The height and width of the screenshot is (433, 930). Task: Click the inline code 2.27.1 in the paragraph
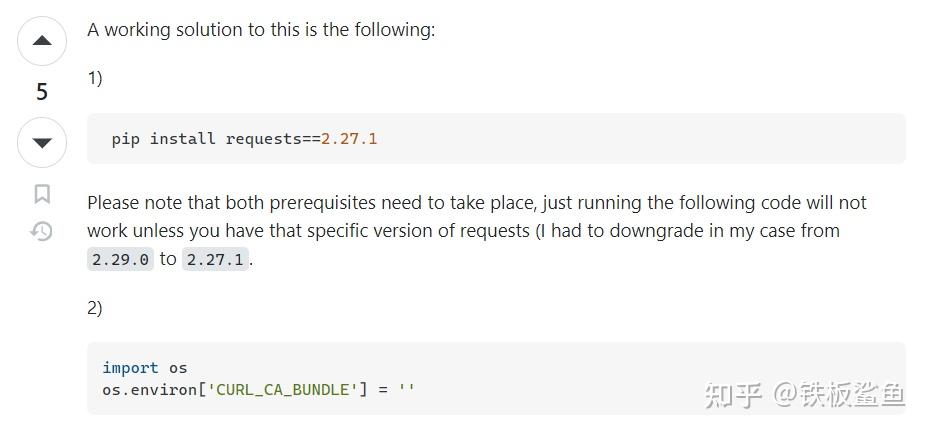[215, 260]
